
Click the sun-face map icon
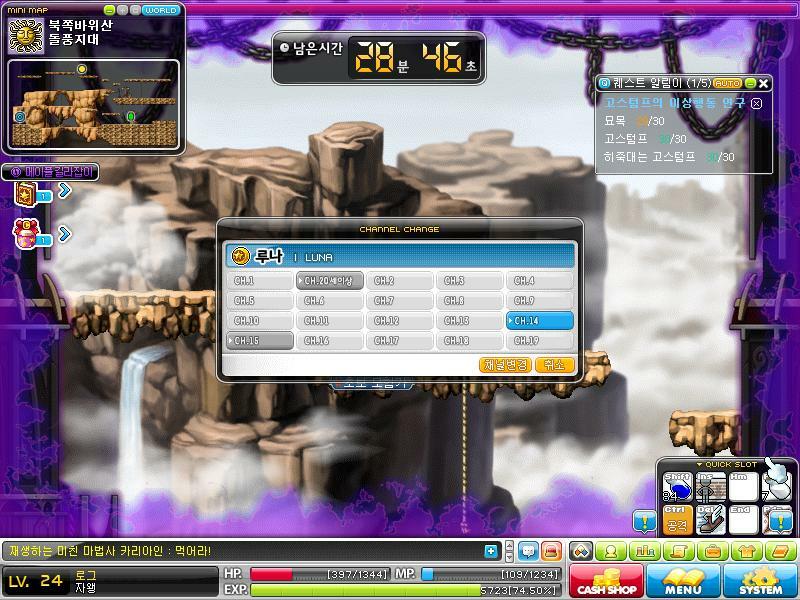[26, 35]
